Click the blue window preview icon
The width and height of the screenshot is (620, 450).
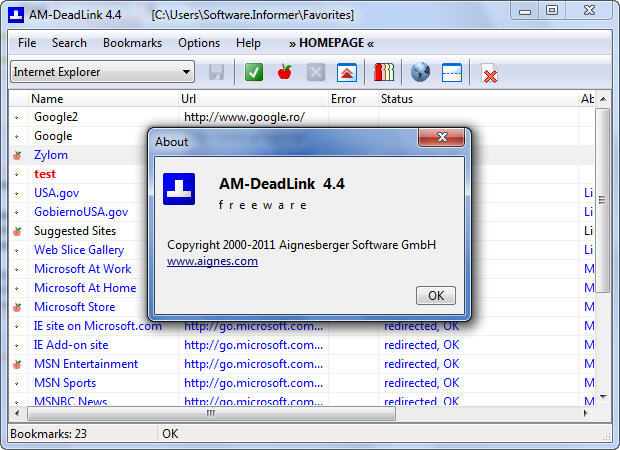(x=452, y=72)
